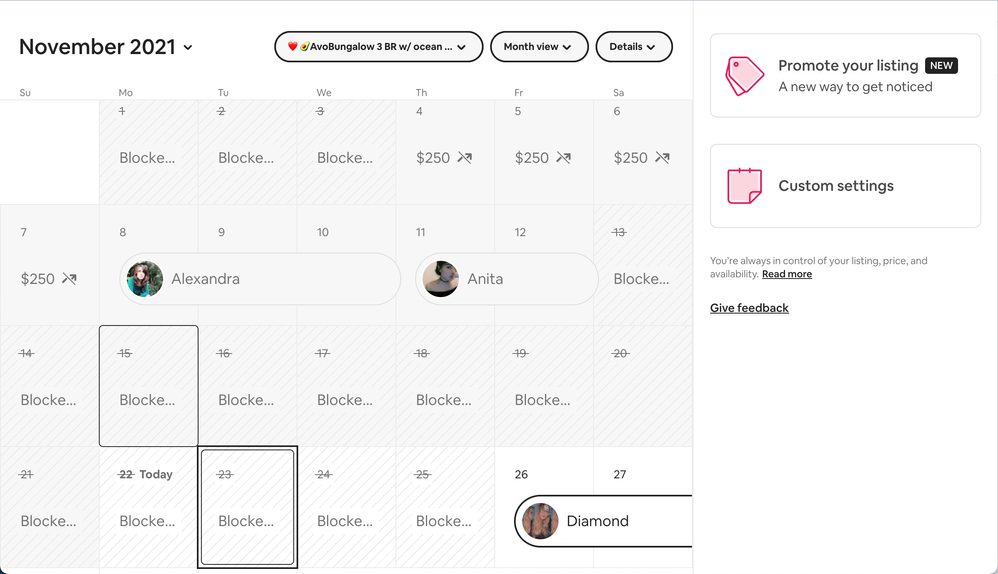This screenshot has height=574, width=998.
Task: Click Diamond's guest profile photo
Action: [540, 521]
